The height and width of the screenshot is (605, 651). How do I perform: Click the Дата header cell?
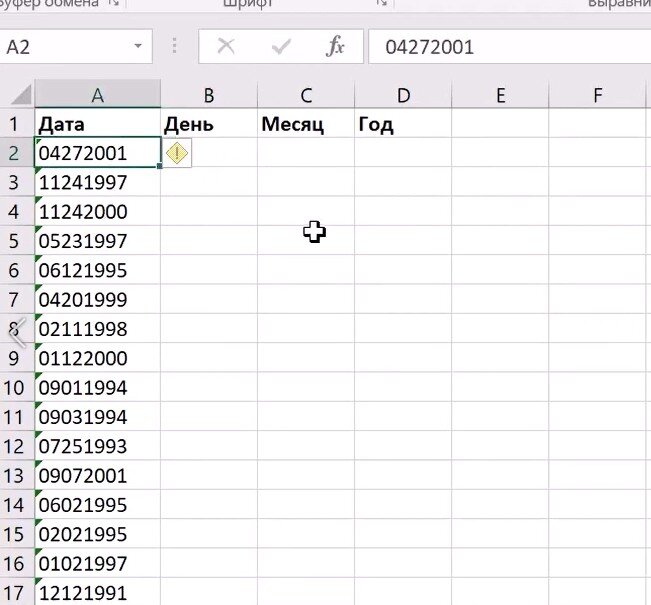click(x=98, y=124)
